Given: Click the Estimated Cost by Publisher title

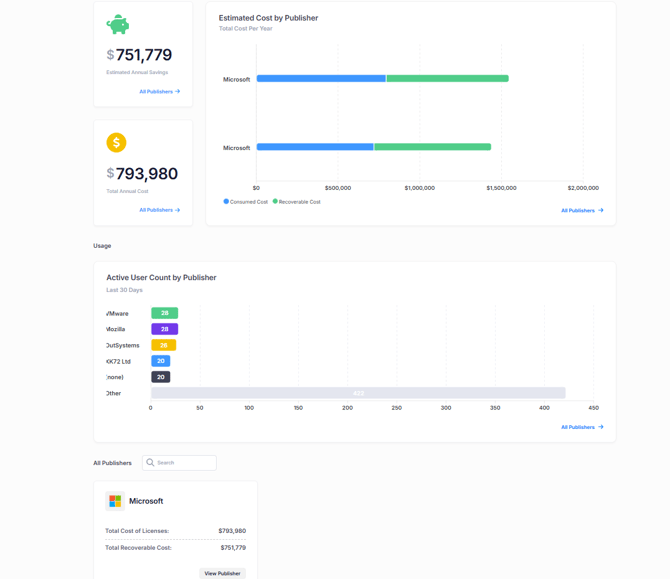Looking at the screenshot, I should 268,18.
